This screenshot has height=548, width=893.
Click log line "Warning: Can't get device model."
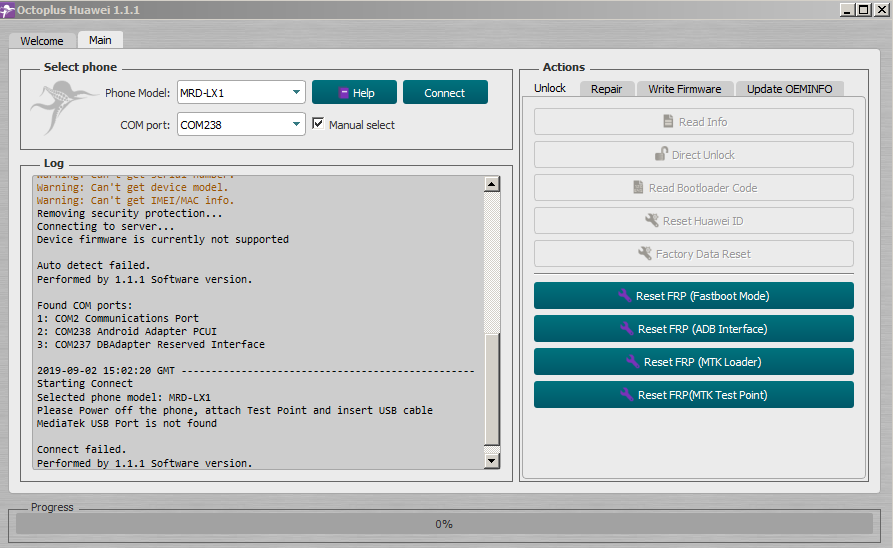tap(133, 187)
